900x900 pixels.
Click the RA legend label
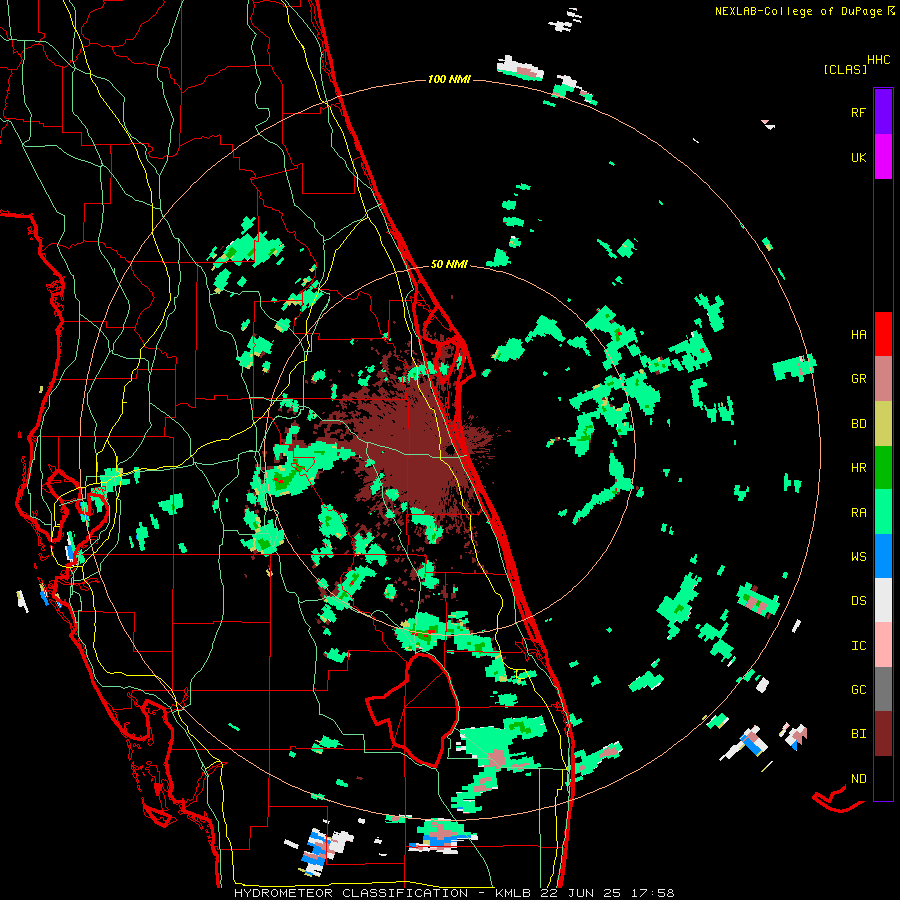(x=858, y=513)
